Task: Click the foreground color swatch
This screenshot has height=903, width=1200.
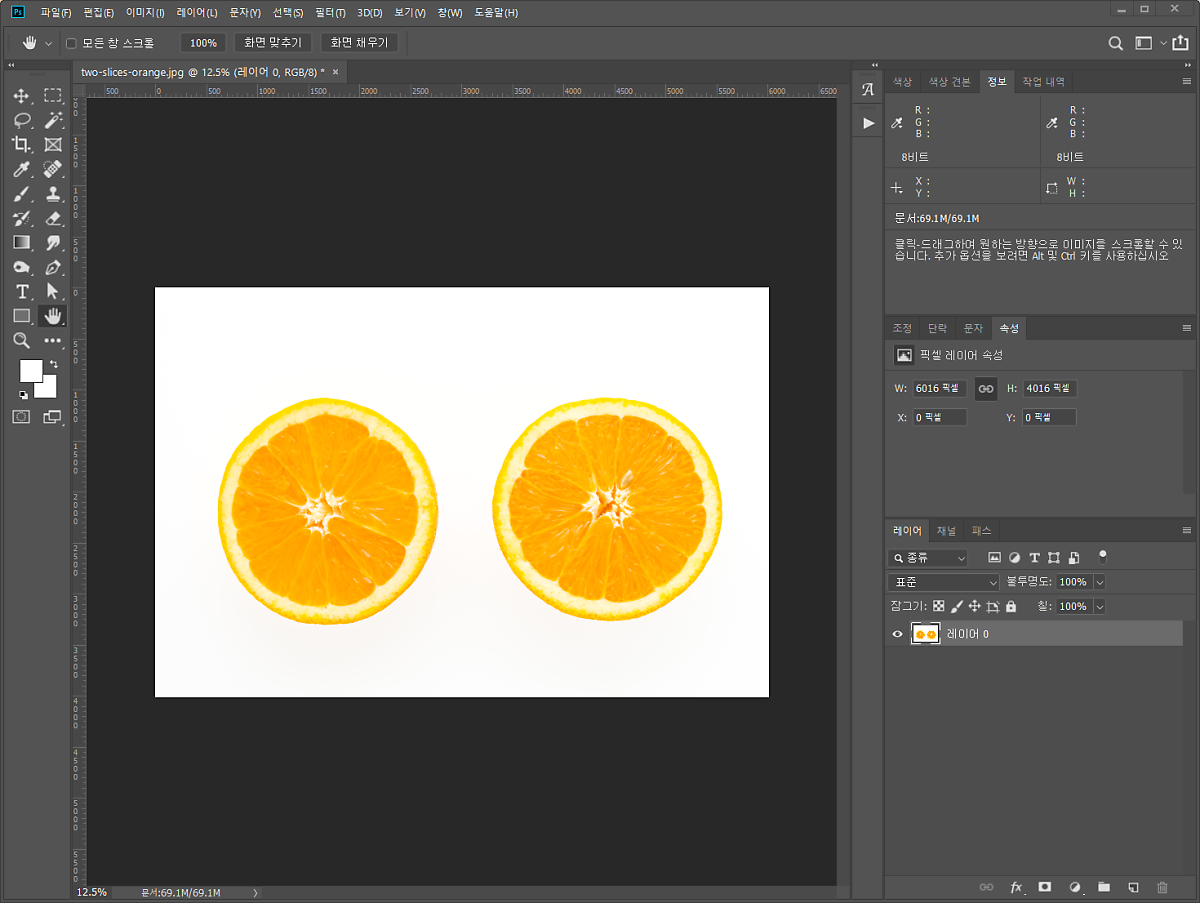Action: pyautogui.click(x=30, y=370)
